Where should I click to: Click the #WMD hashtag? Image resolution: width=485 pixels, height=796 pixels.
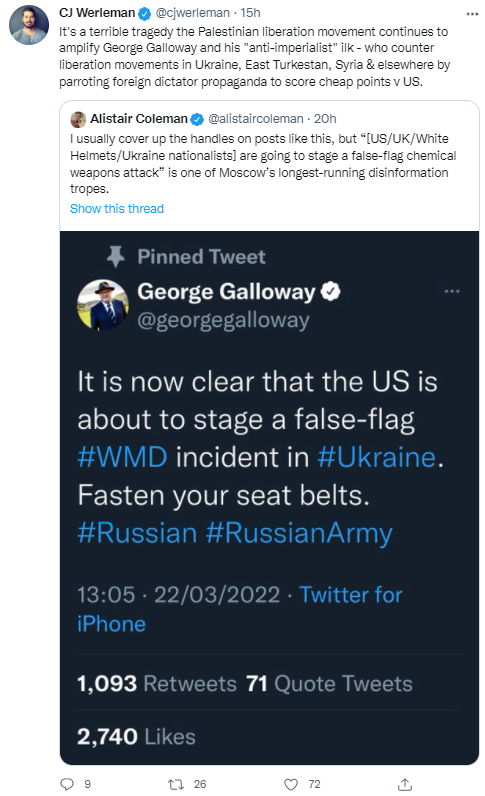(x=122, y=457)
